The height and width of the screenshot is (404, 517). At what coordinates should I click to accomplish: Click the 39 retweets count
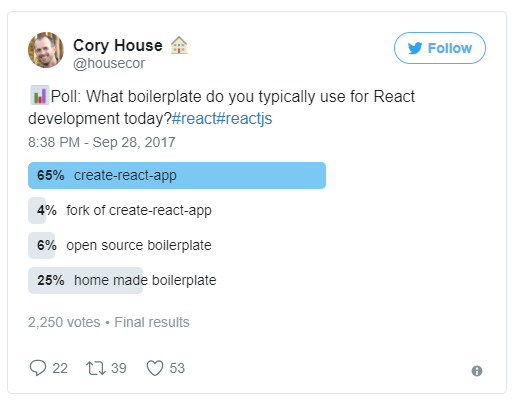pyautogui.click(x=119, y=368)
